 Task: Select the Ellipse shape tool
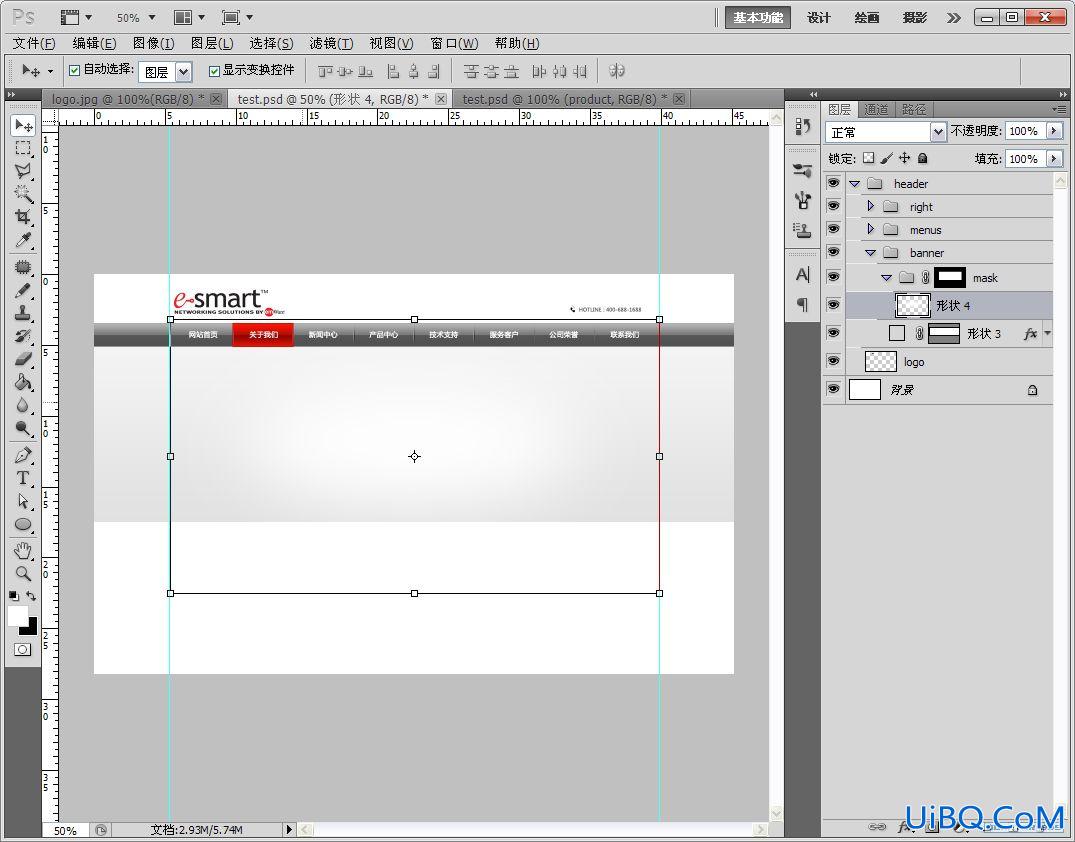(23, 525)
